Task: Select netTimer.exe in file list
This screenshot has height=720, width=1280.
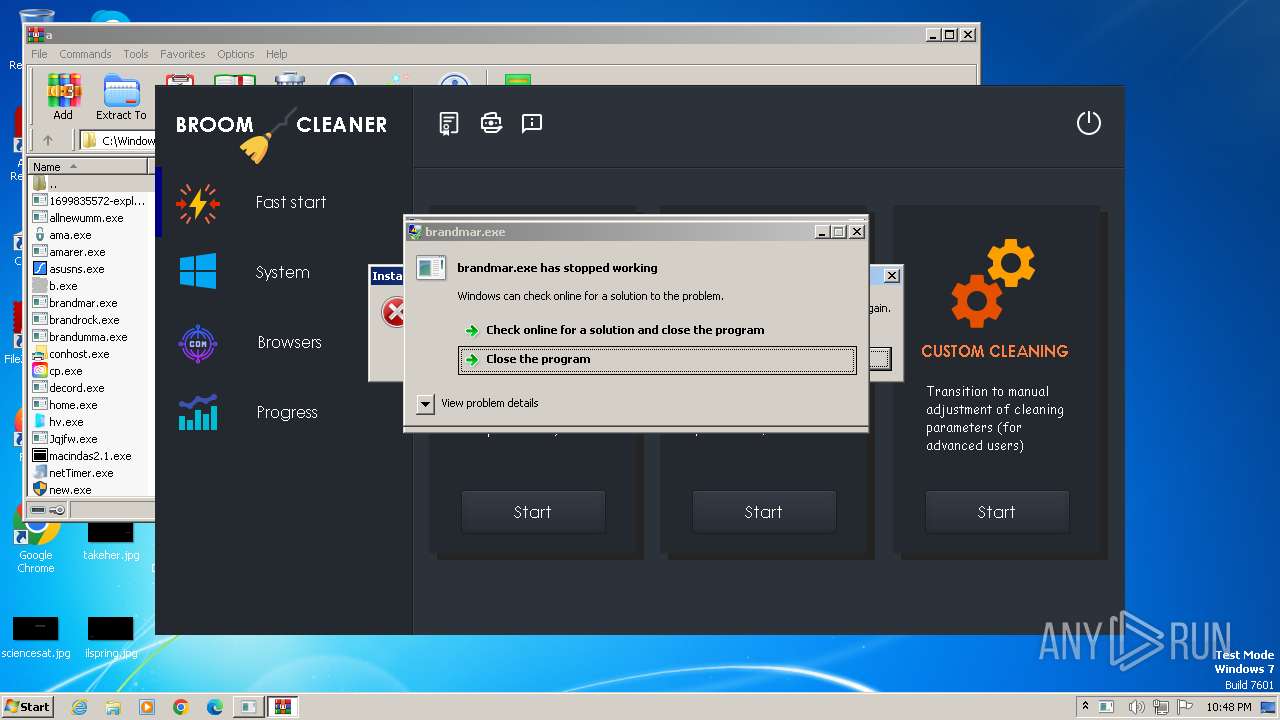Action: click(81, 473)
